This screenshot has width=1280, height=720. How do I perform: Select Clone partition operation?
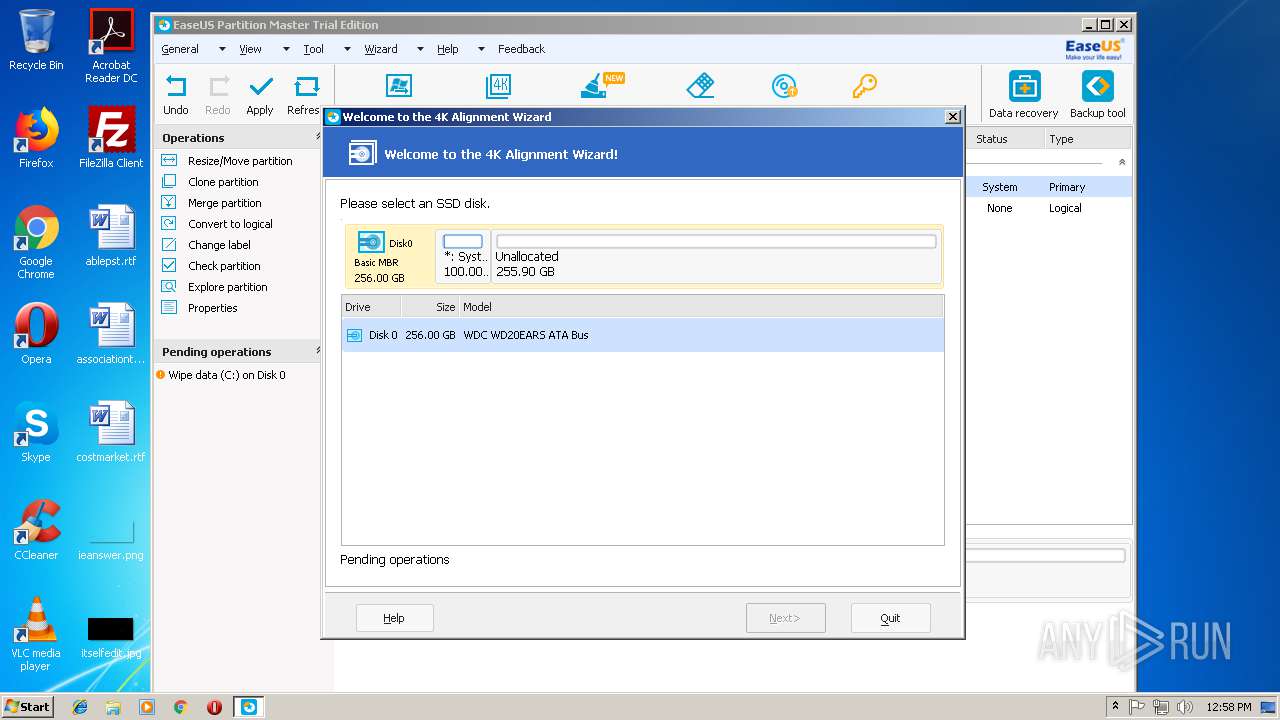223,182
